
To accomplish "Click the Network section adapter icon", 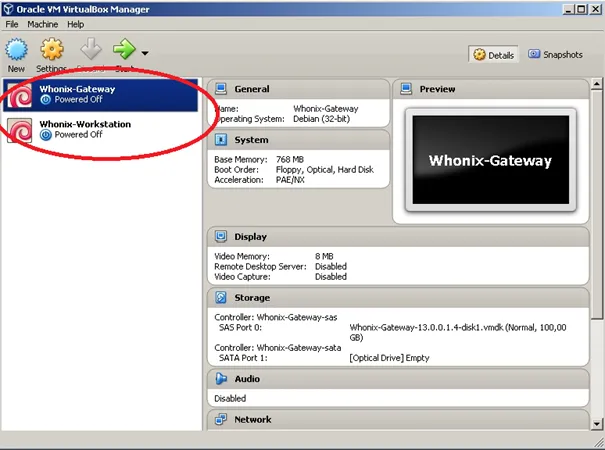I will 221,419.
